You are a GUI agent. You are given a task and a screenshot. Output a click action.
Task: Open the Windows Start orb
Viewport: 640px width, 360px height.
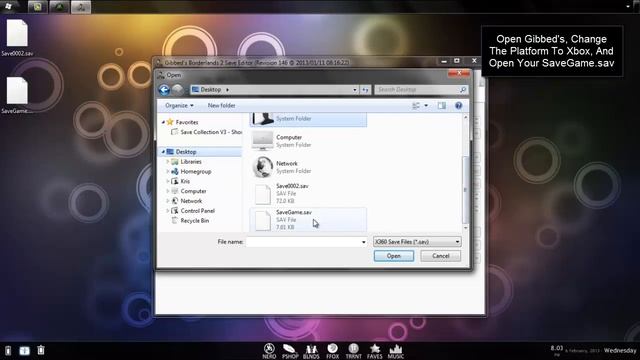point(9,6)
